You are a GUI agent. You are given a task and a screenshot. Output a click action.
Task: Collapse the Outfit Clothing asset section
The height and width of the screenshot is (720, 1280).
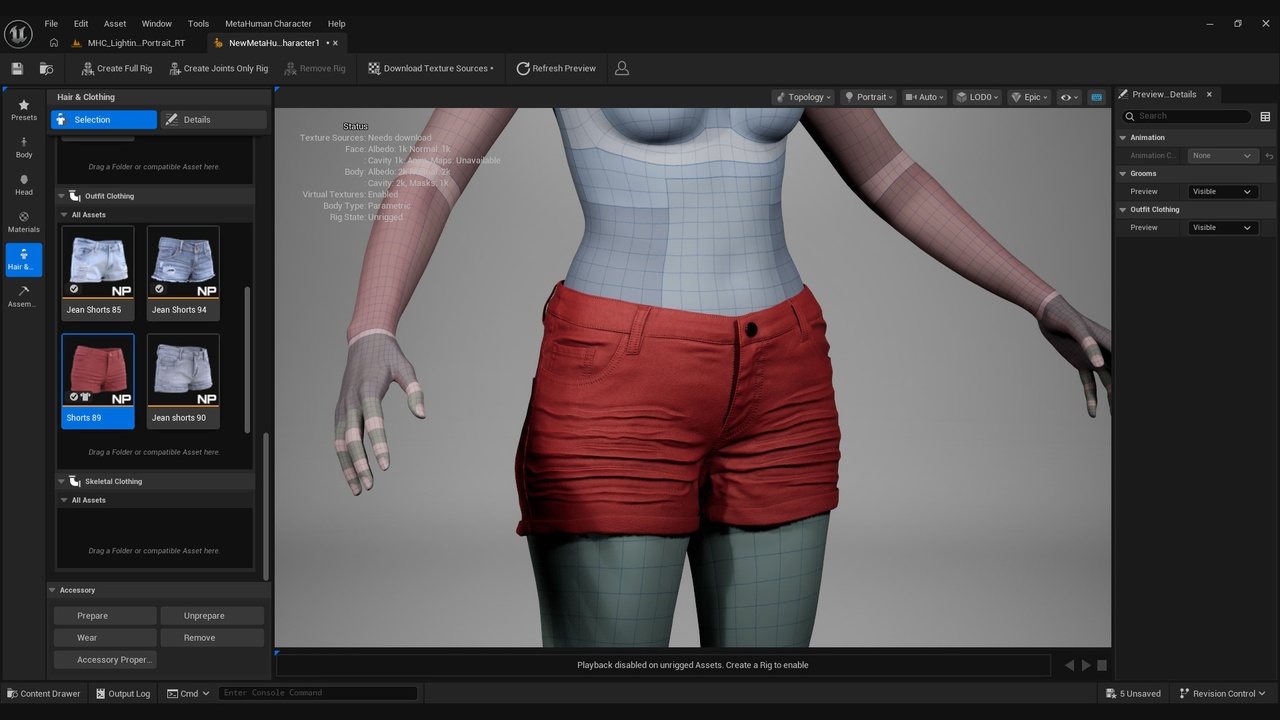pyautogui.click(x=61, y=196)
